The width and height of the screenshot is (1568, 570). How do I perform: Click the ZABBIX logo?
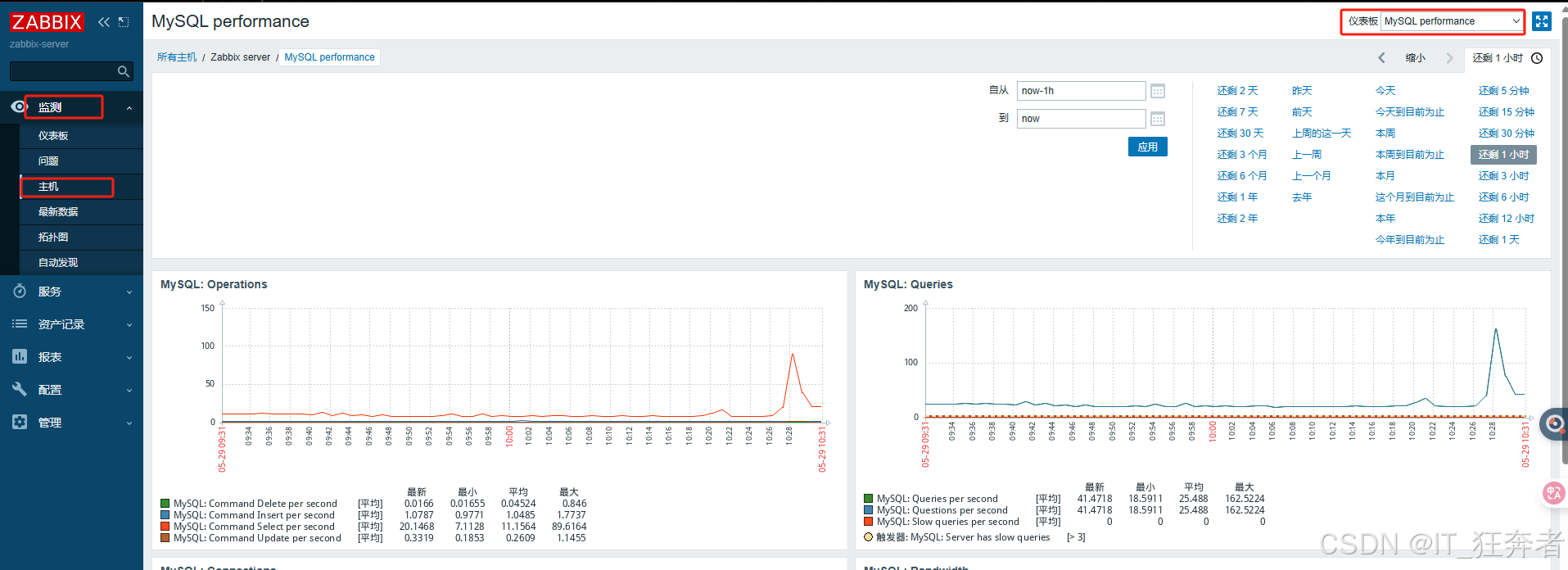click(47, 22)
